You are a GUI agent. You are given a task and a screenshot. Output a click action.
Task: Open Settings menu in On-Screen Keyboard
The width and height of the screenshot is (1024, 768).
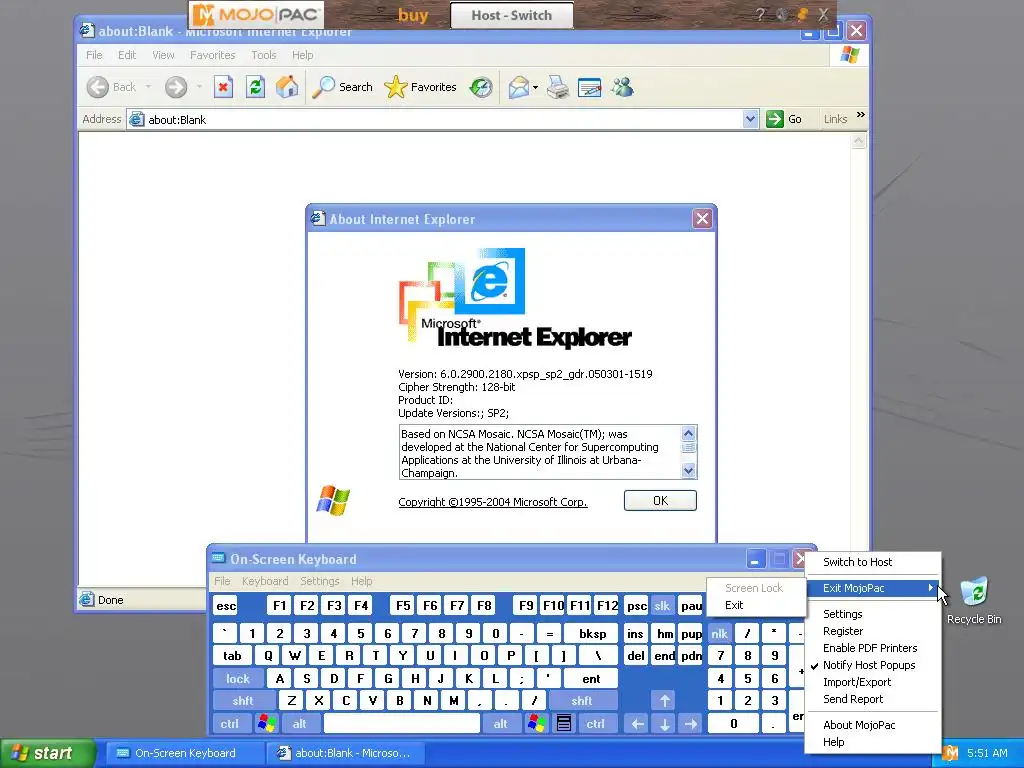[319, 581]
